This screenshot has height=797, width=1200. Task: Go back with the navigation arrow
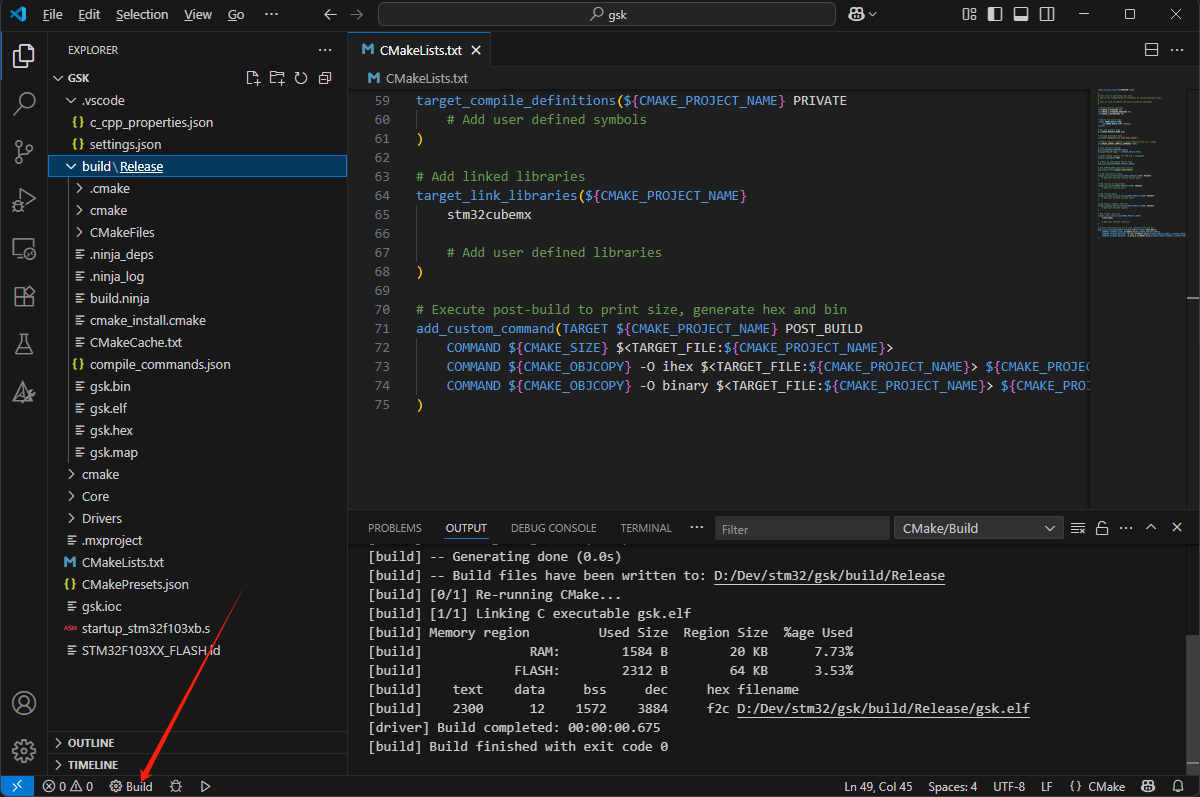pyautogui.click(x=331, y=14)
